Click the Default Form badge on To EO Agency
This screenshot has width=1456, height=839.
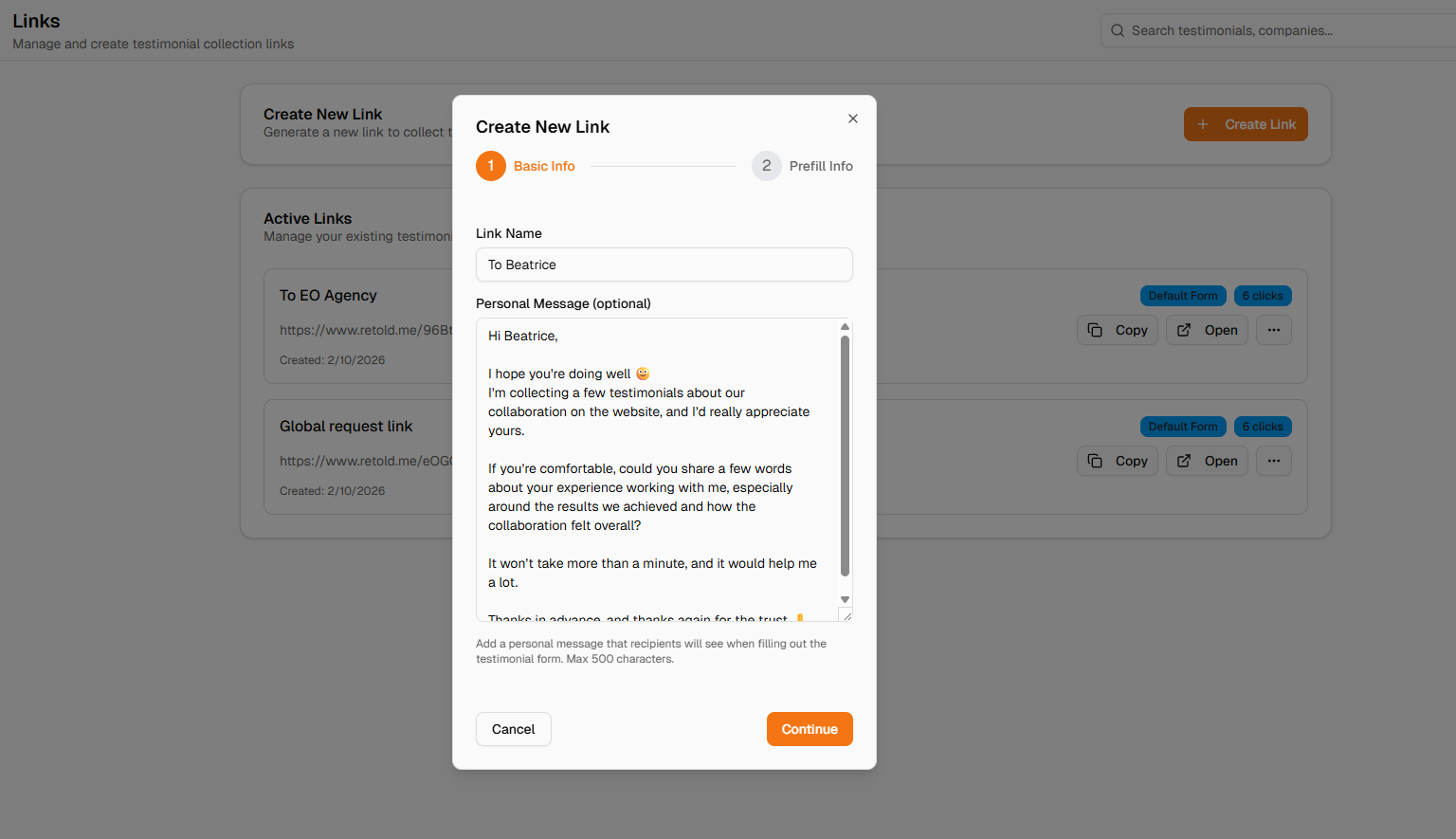[1183, 295]
